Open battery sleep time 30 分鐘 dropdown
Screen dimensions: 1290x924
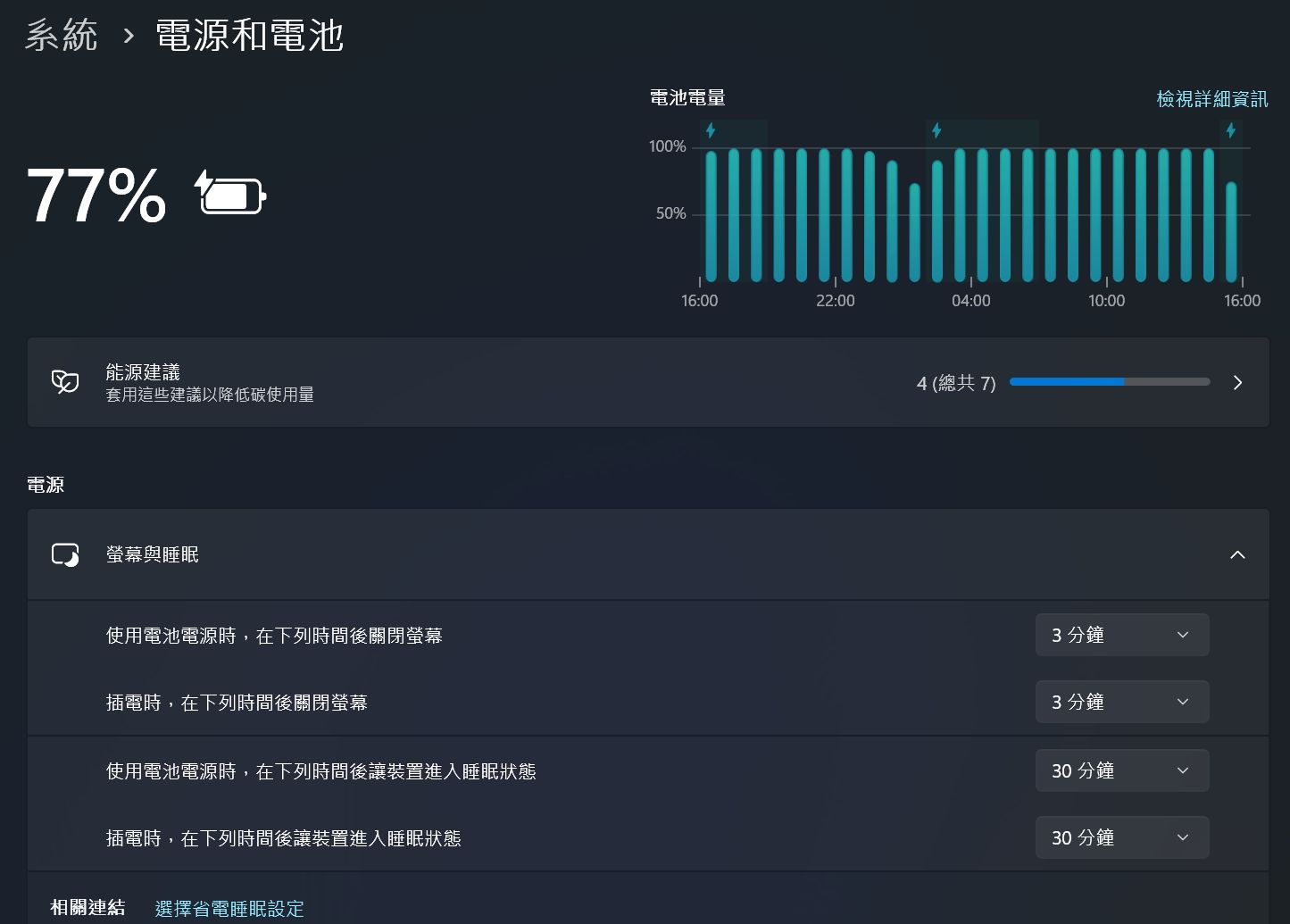tap(1122, 770)
